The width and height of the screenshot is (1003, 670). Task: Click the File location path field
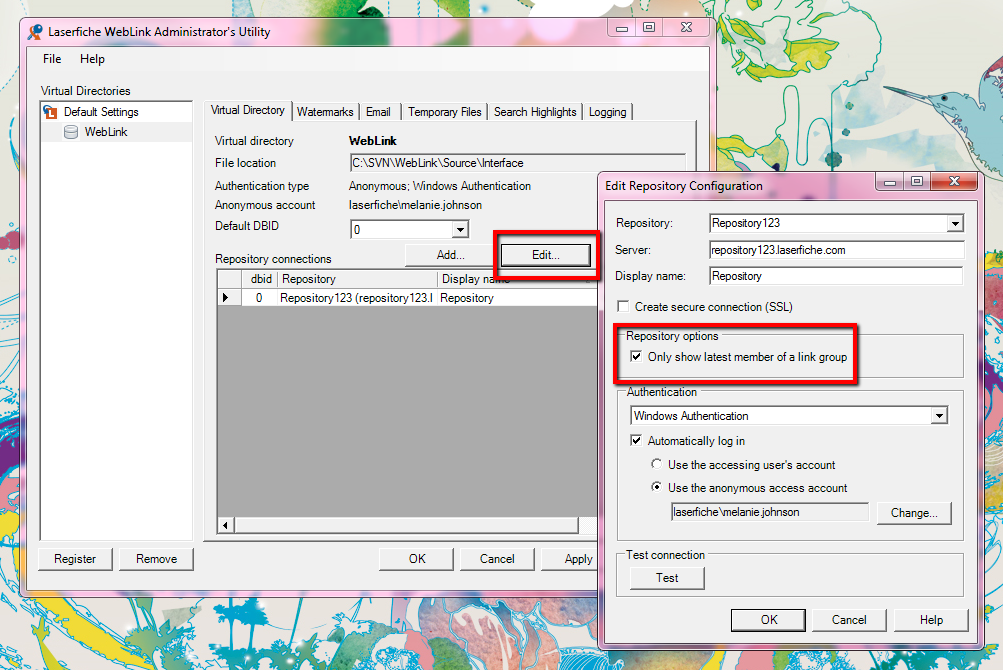517,163
